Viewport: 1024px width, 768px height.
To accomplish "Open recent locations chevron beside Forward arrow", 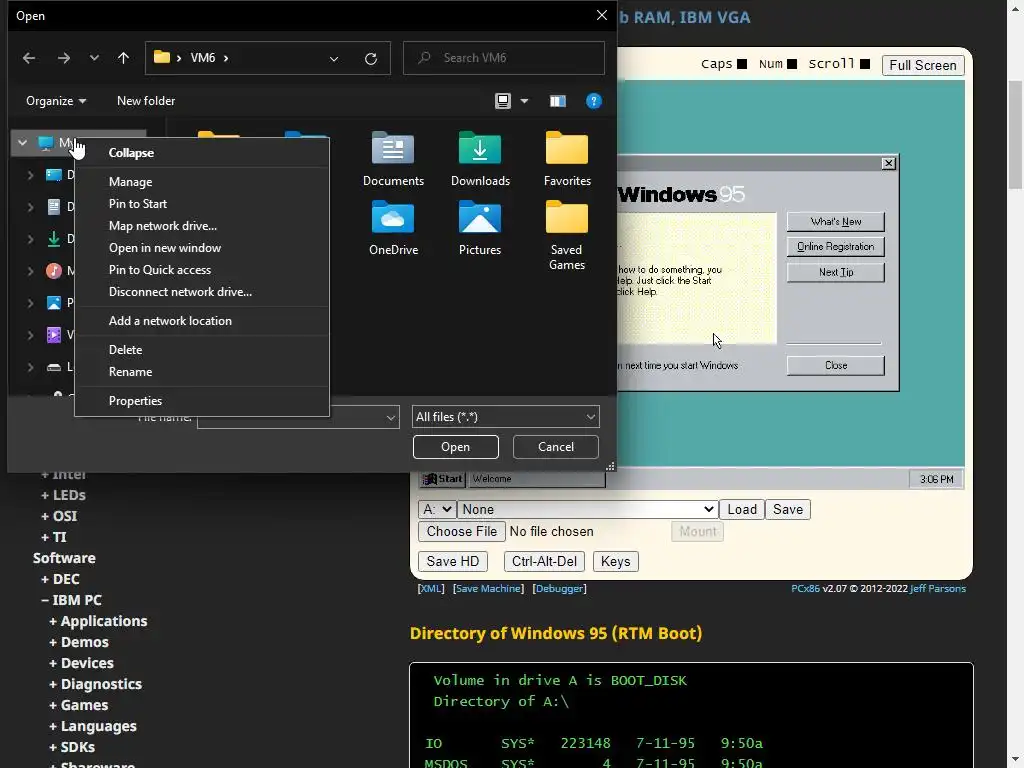I will [x=94, y=58].
